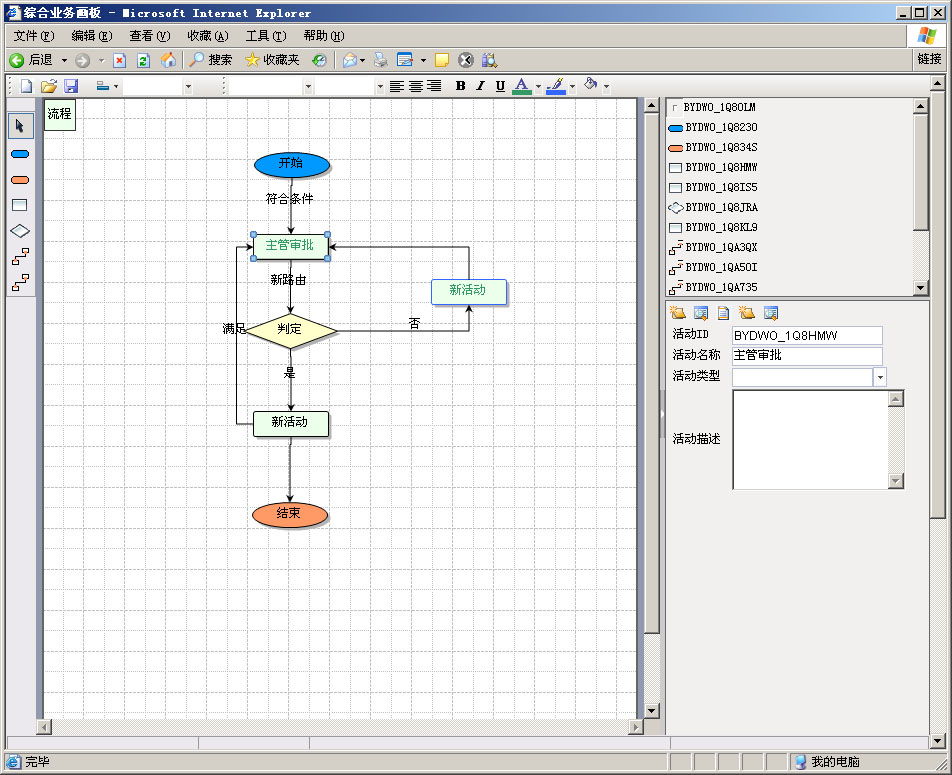
Task: Open the 活动类型 dropdown
Action: click(880, 377)
